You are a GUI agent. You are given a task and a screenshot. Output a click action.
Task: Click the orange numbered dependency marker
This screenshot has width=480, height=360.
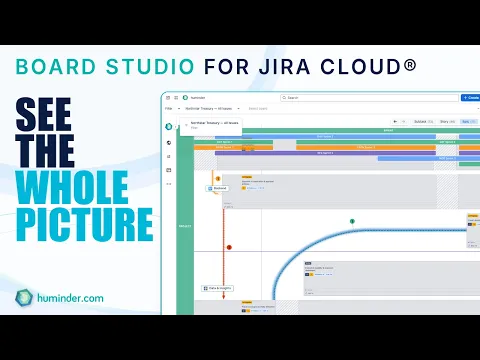(218, 179)
